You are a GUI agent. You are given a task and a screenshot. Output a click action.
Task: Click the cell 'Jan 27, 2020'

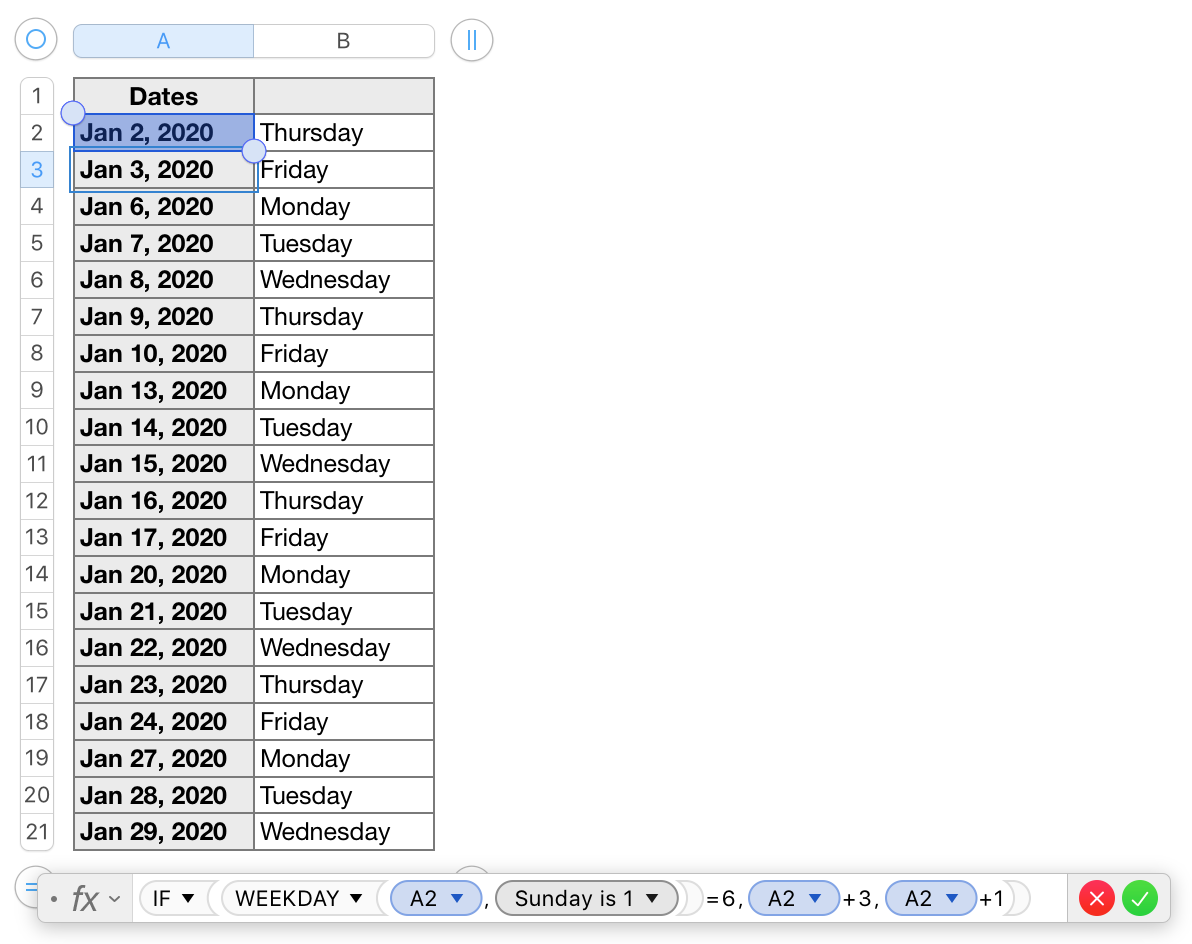pyautogui.click(x=163, y=758)
